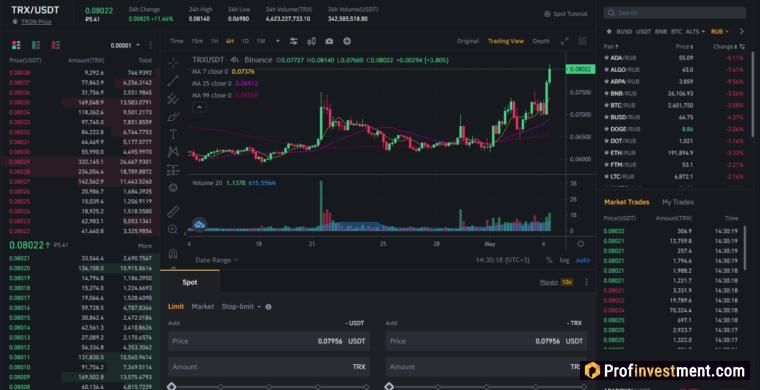Image resolution: width=760 pixels, height=390 pixels.
Task: Select the brush drawing tool
Action: (173, 117)
